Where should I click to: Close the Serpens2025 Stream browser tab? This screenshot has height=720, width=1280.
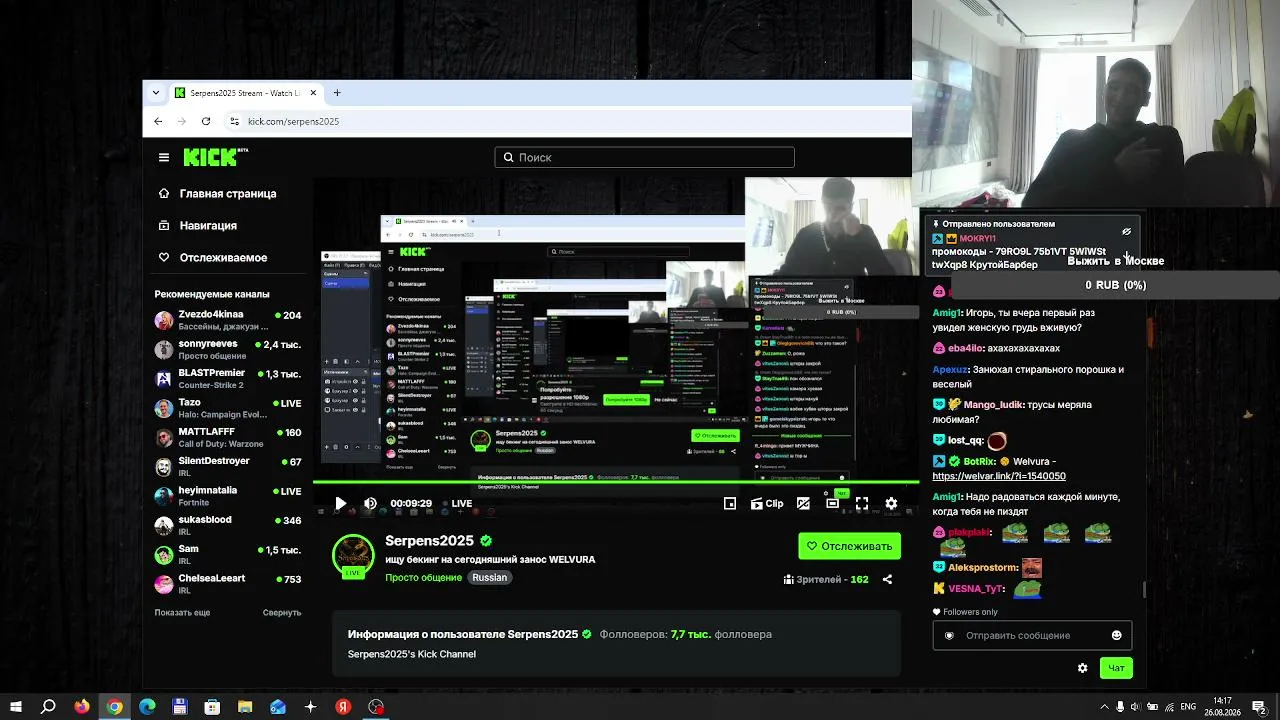point(313,93)
